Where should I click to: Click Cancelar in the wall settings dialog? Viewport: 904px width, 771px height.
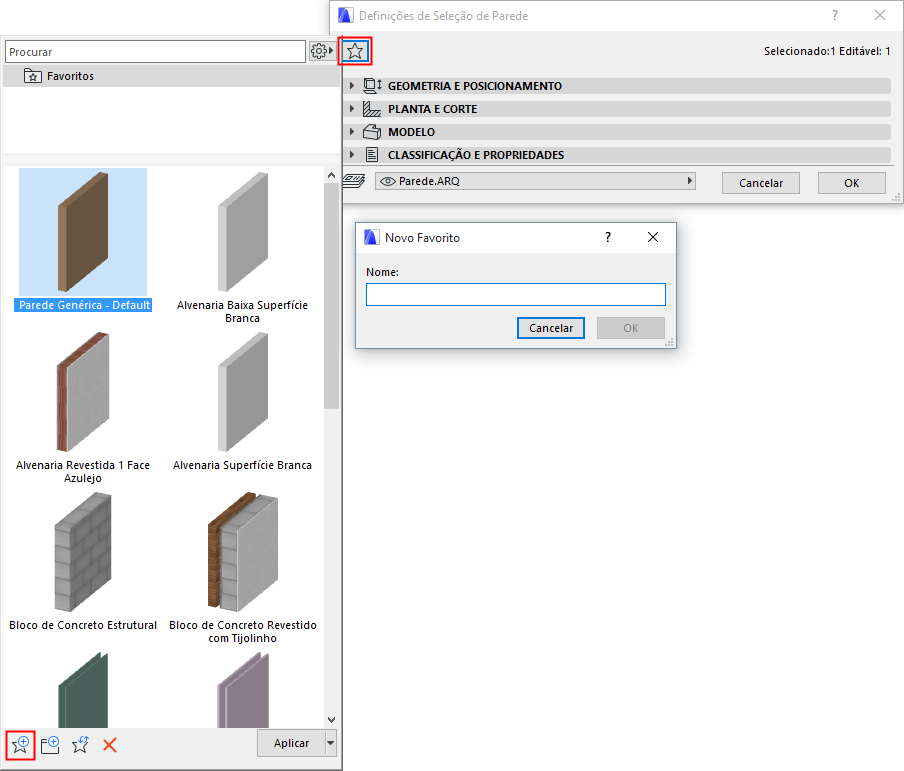[760, 183]
